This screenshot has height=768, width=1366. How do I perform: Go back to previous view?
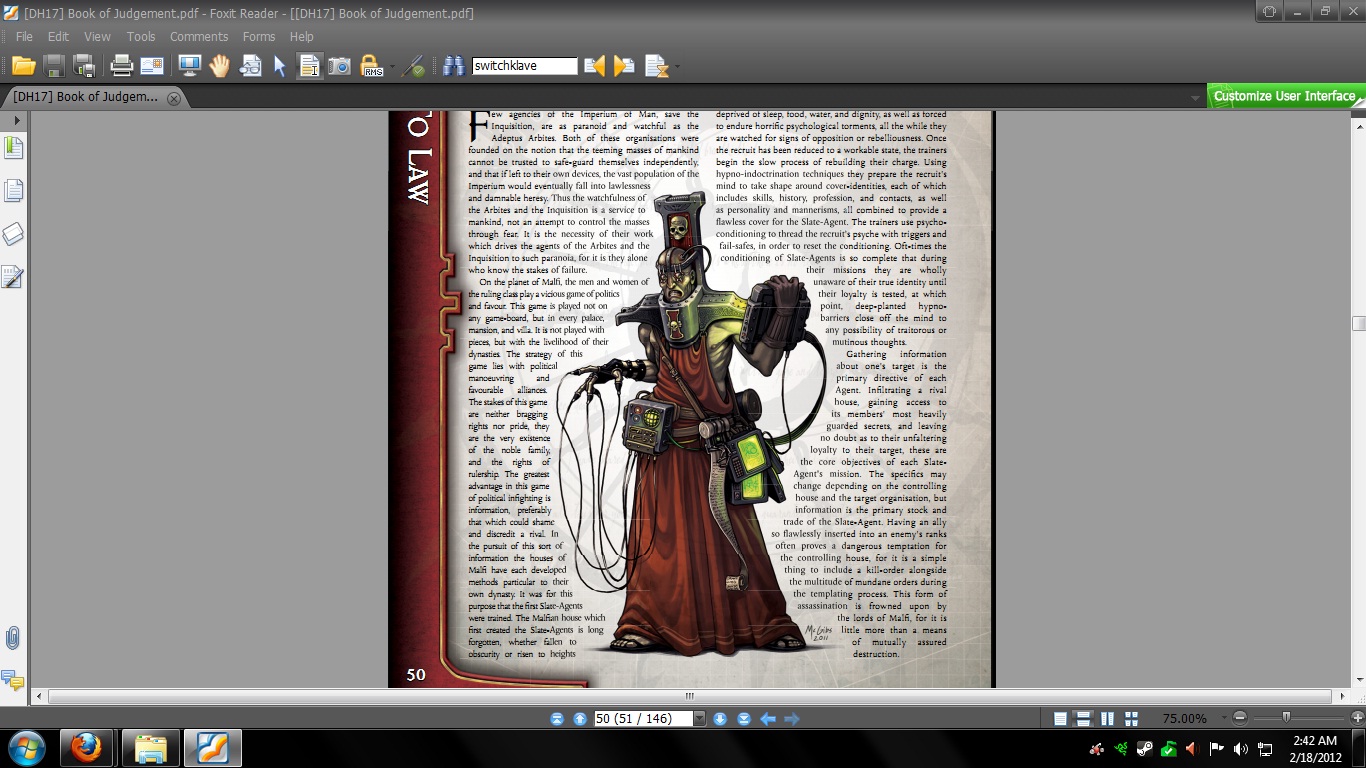[x=768, y=718]
